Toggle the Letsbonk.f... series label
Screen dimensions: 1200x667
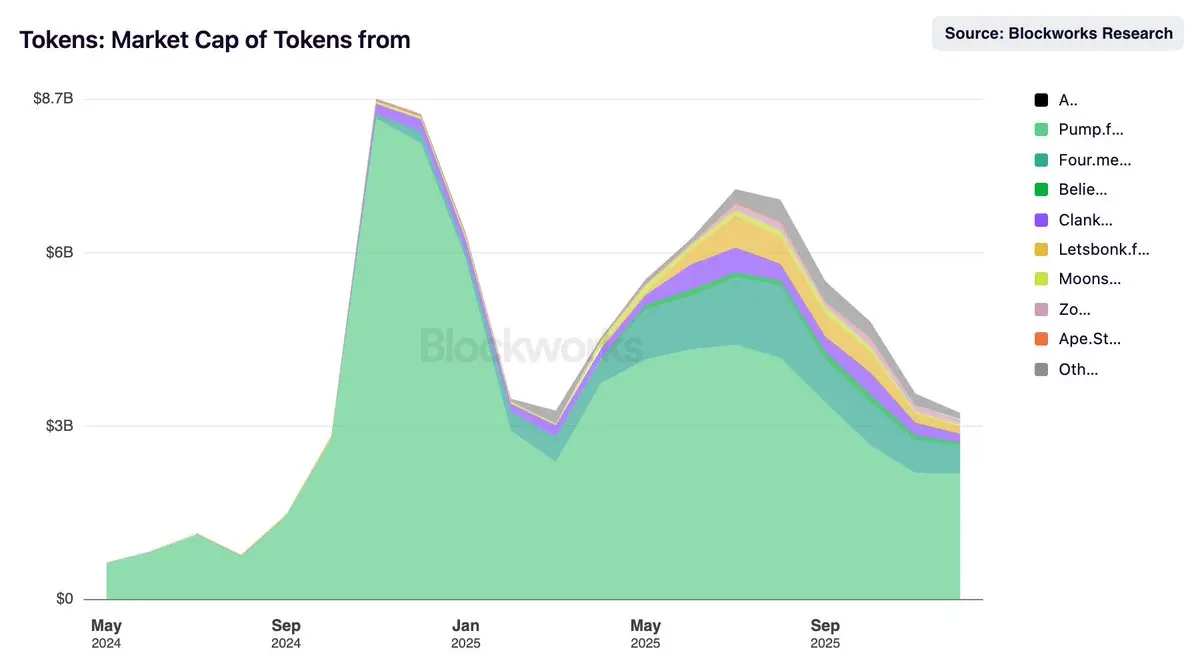point(1104,250)
